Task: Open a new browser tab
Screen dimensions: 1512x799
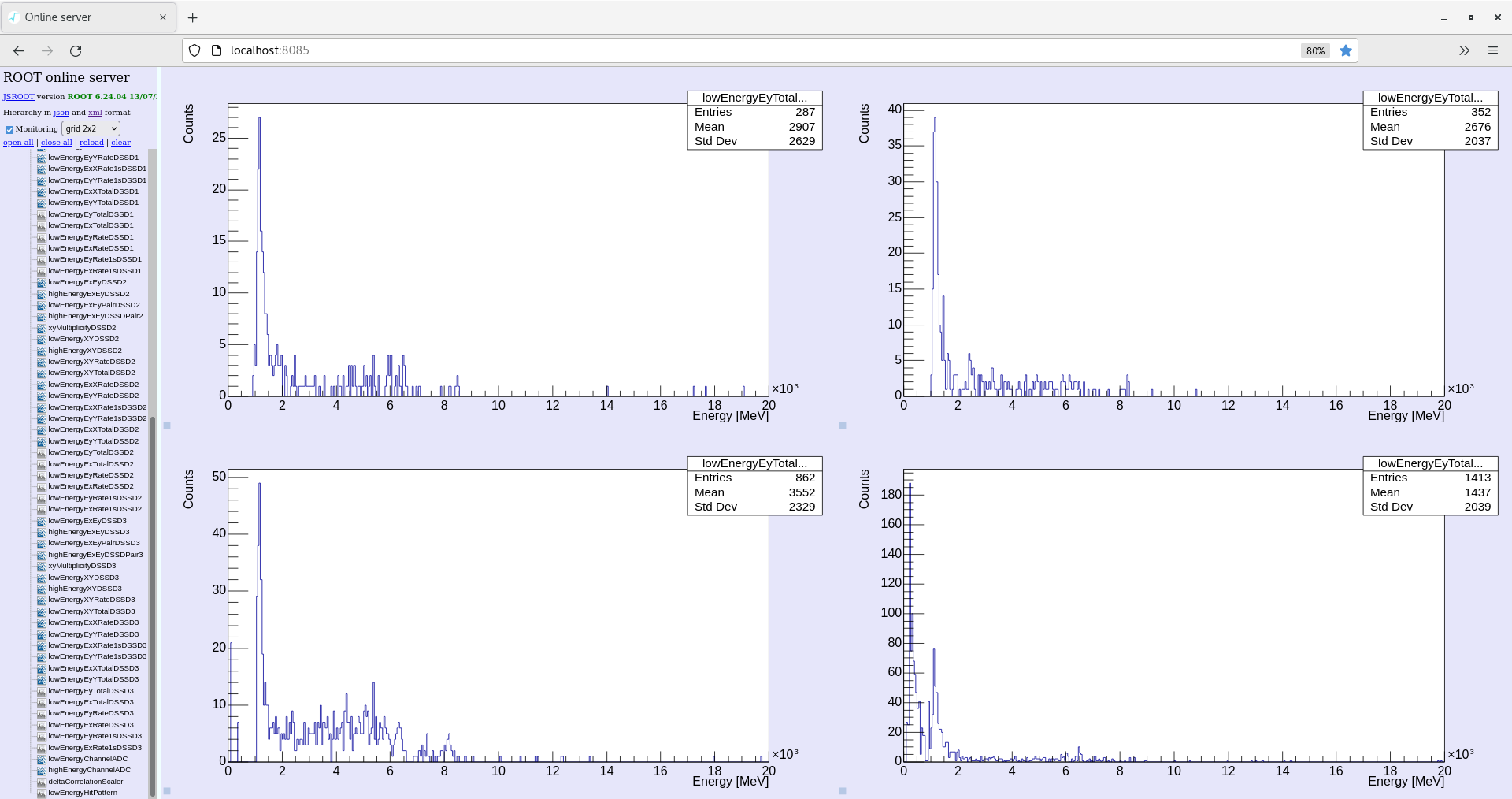Action: 193,17
